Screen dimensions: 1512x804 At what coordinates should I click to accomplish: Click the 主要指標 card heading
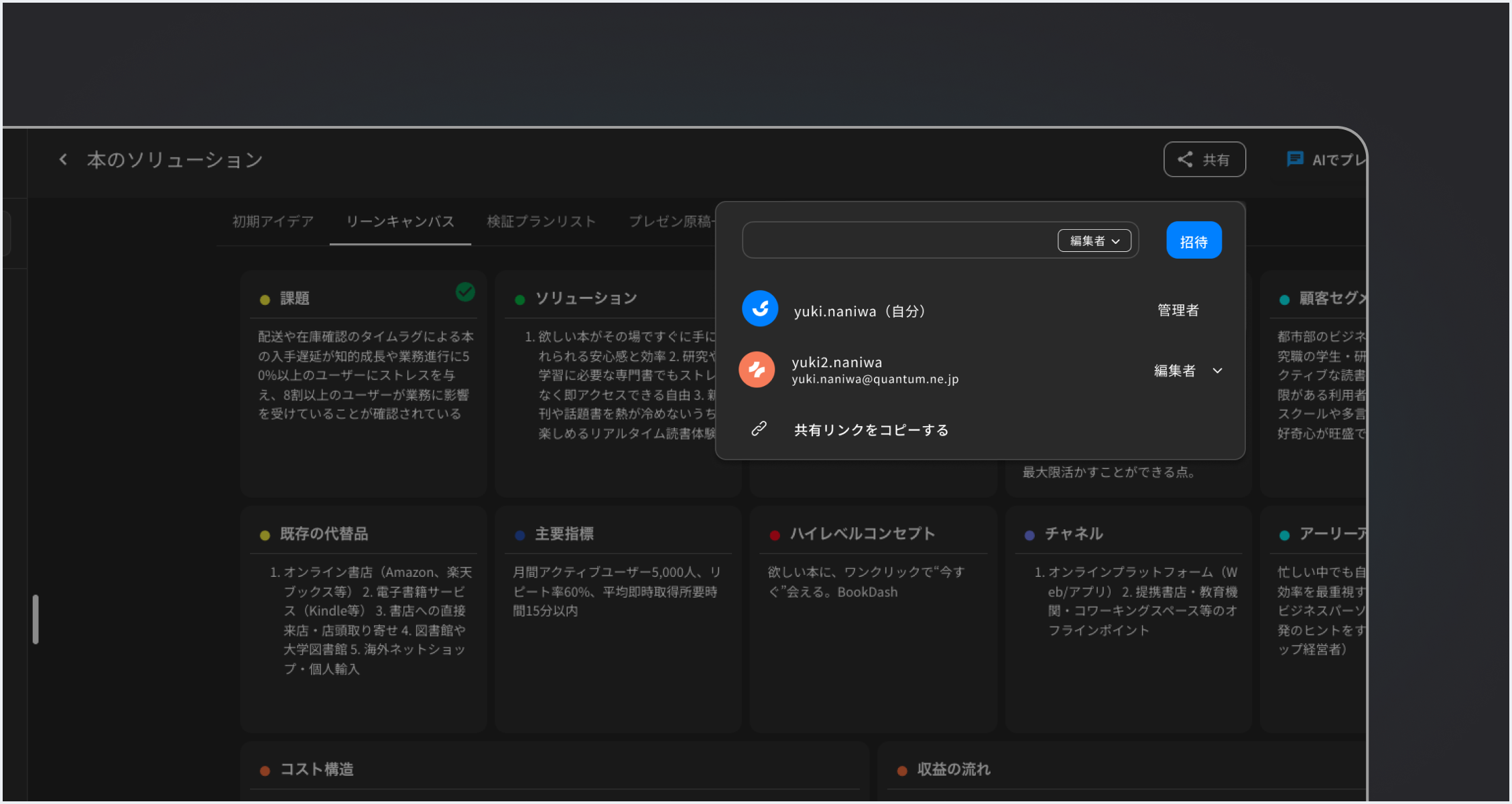coord(564,534)
